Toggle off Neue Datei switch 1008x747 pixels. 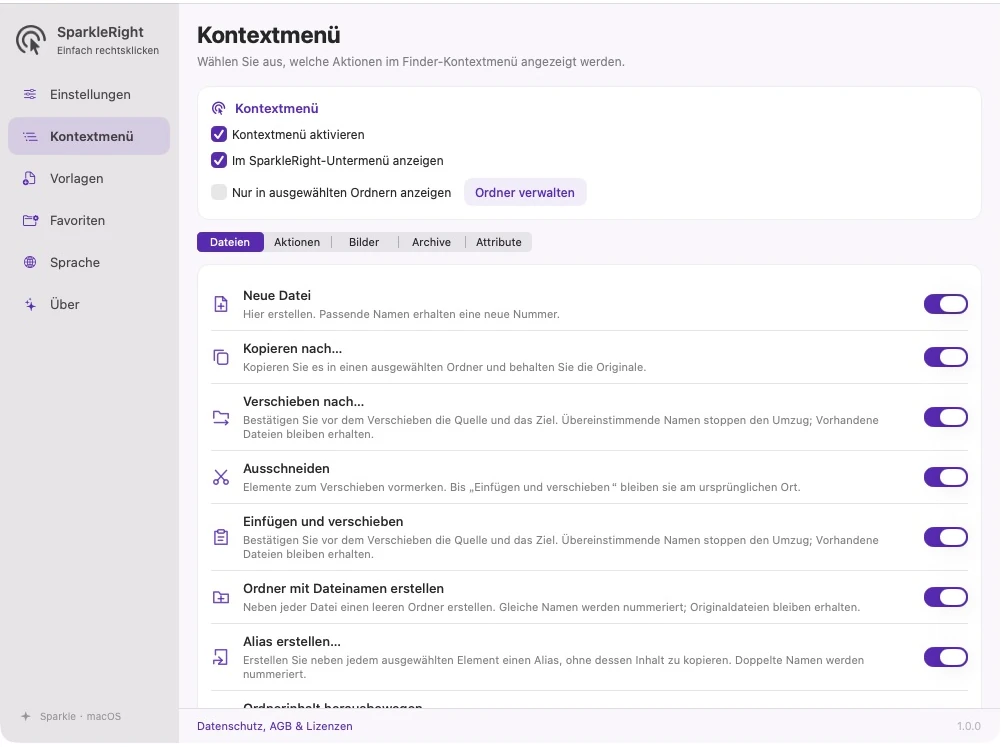(946, 304)
